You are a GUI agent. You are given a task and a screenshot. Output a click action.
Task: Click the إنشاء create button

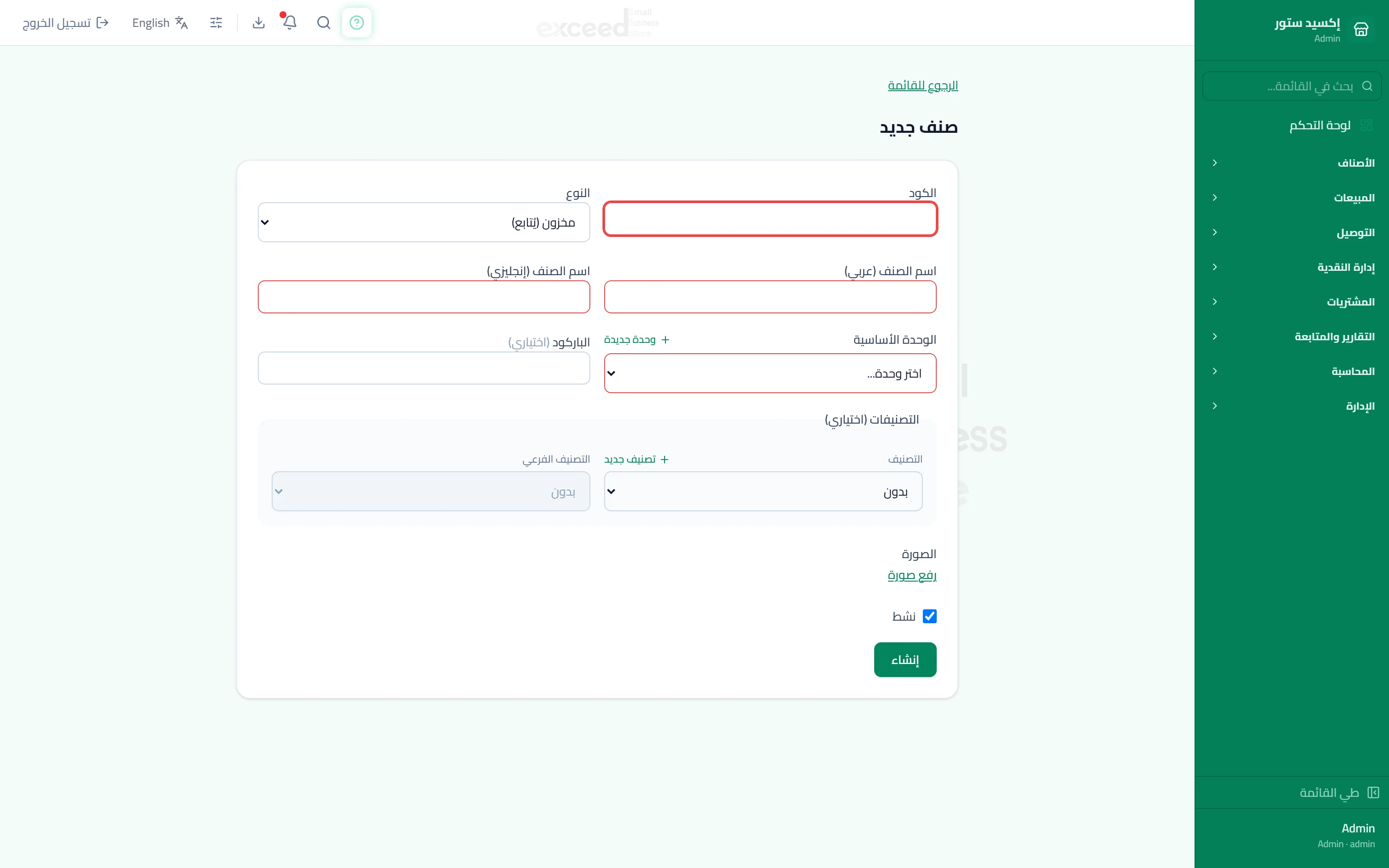coord(905,660)
